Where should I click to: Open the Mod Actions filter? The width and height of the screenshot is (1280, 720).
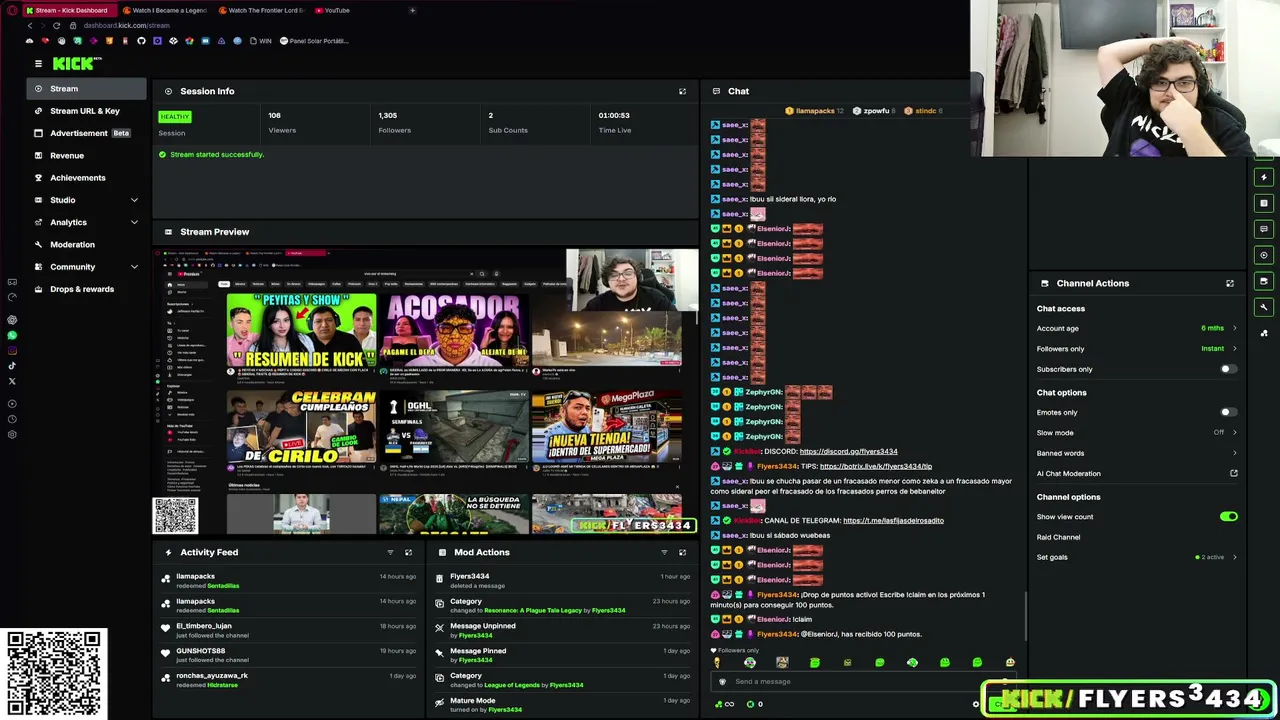pos(664,552)
